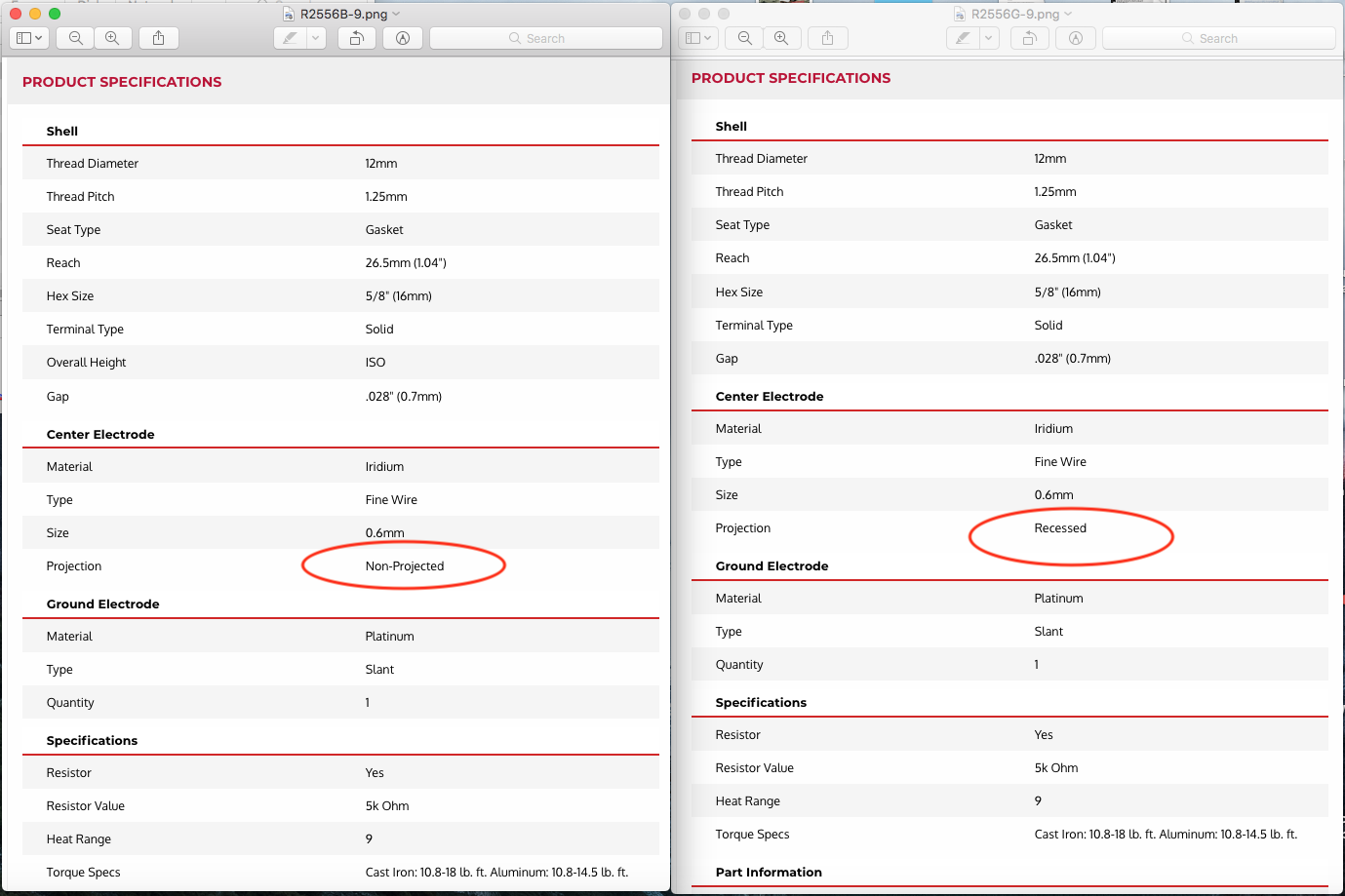Click Gasket value in left window
The height and width of the screenshot is (896, 1345).
coord(384,230)
